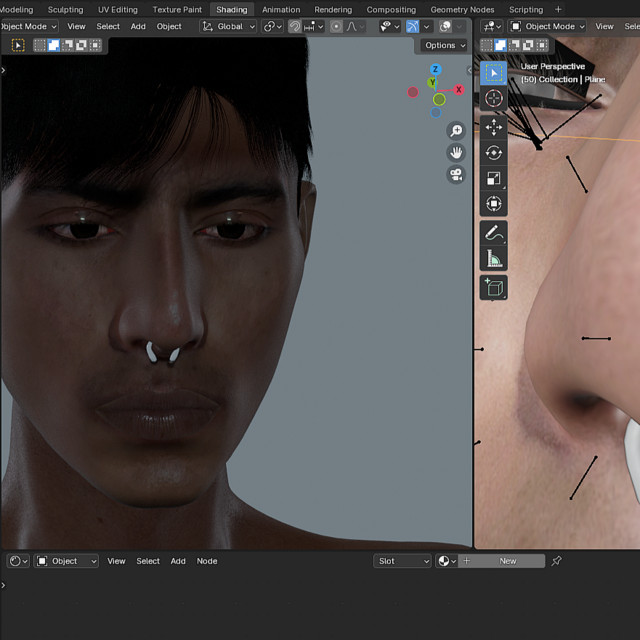This screenshot has height=640, width=640.
Task: Select the Cursor tool in the toolbar
Action: click(494, 98)
